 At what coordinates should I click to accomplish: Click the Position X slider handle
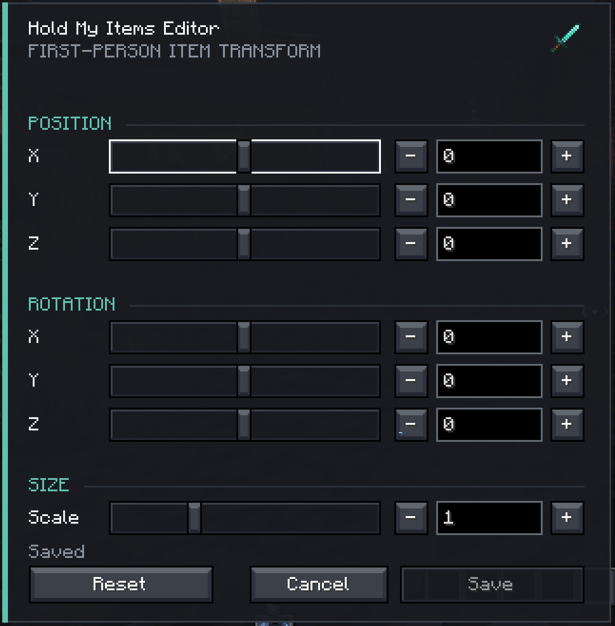244,156
